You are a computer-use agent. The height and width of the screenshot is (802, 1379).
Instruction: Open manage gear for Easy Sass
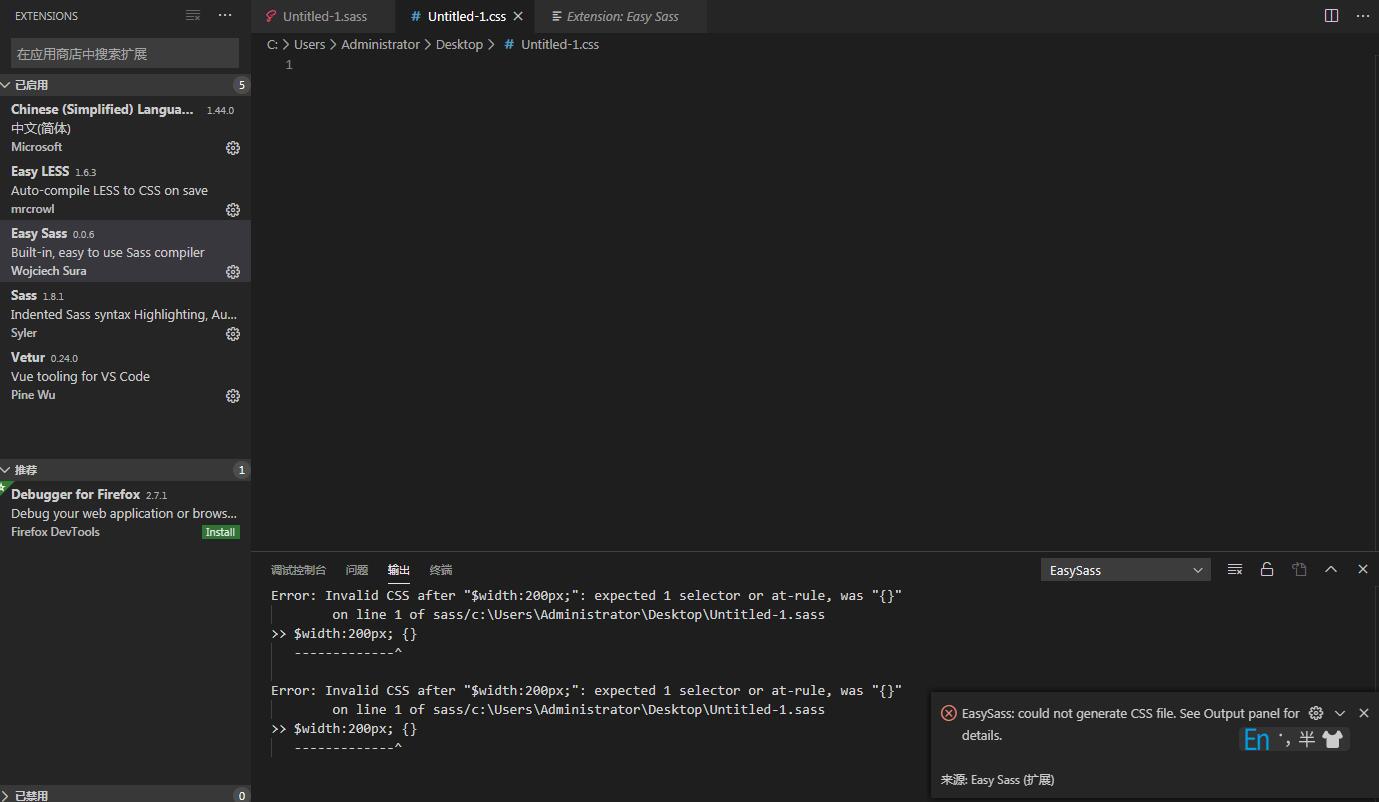coord(233,272)
